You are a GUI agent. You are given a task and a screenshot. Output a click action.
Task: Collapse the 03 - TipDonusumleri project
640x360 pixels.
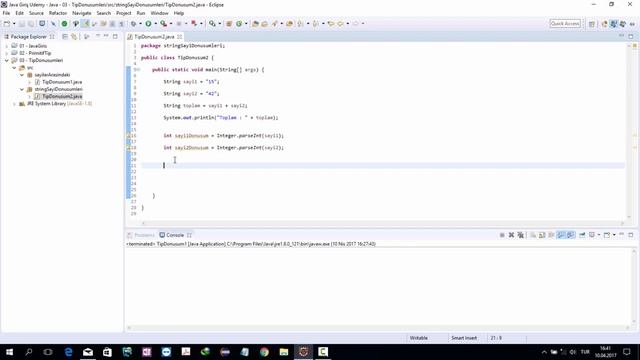[7, 60]
